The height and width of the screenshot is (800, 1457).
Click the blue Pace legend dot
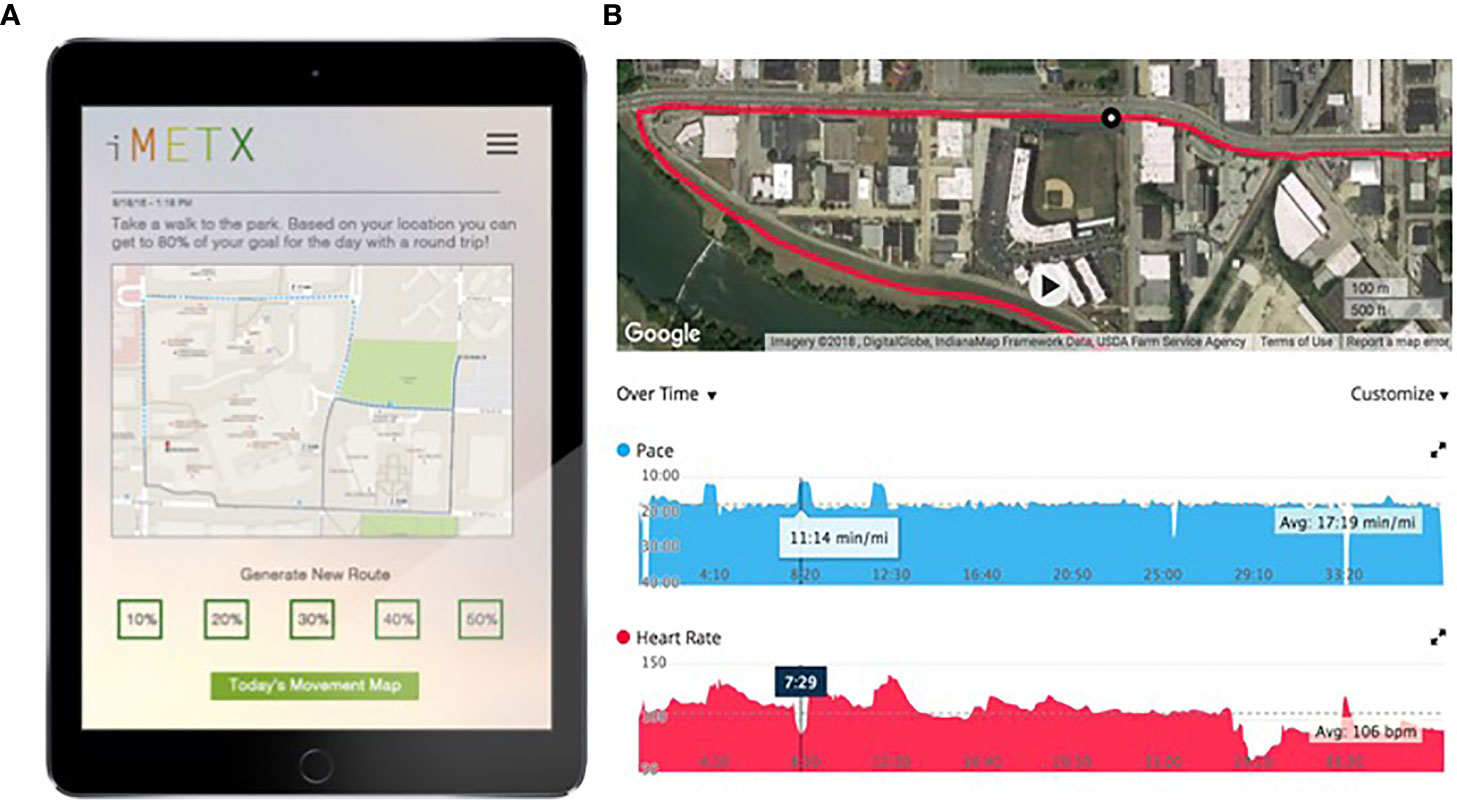point(624,451)
